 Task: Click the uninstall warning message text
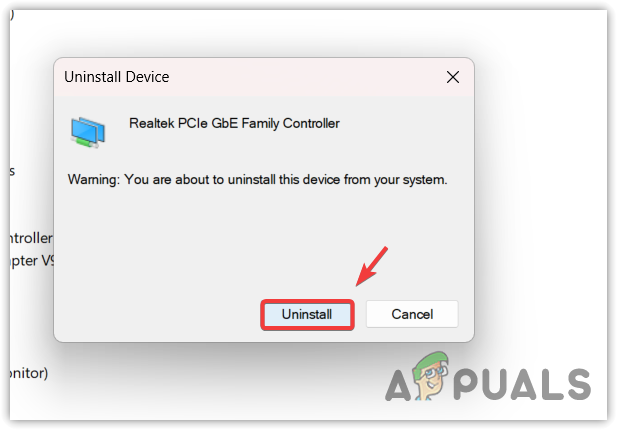257,180
